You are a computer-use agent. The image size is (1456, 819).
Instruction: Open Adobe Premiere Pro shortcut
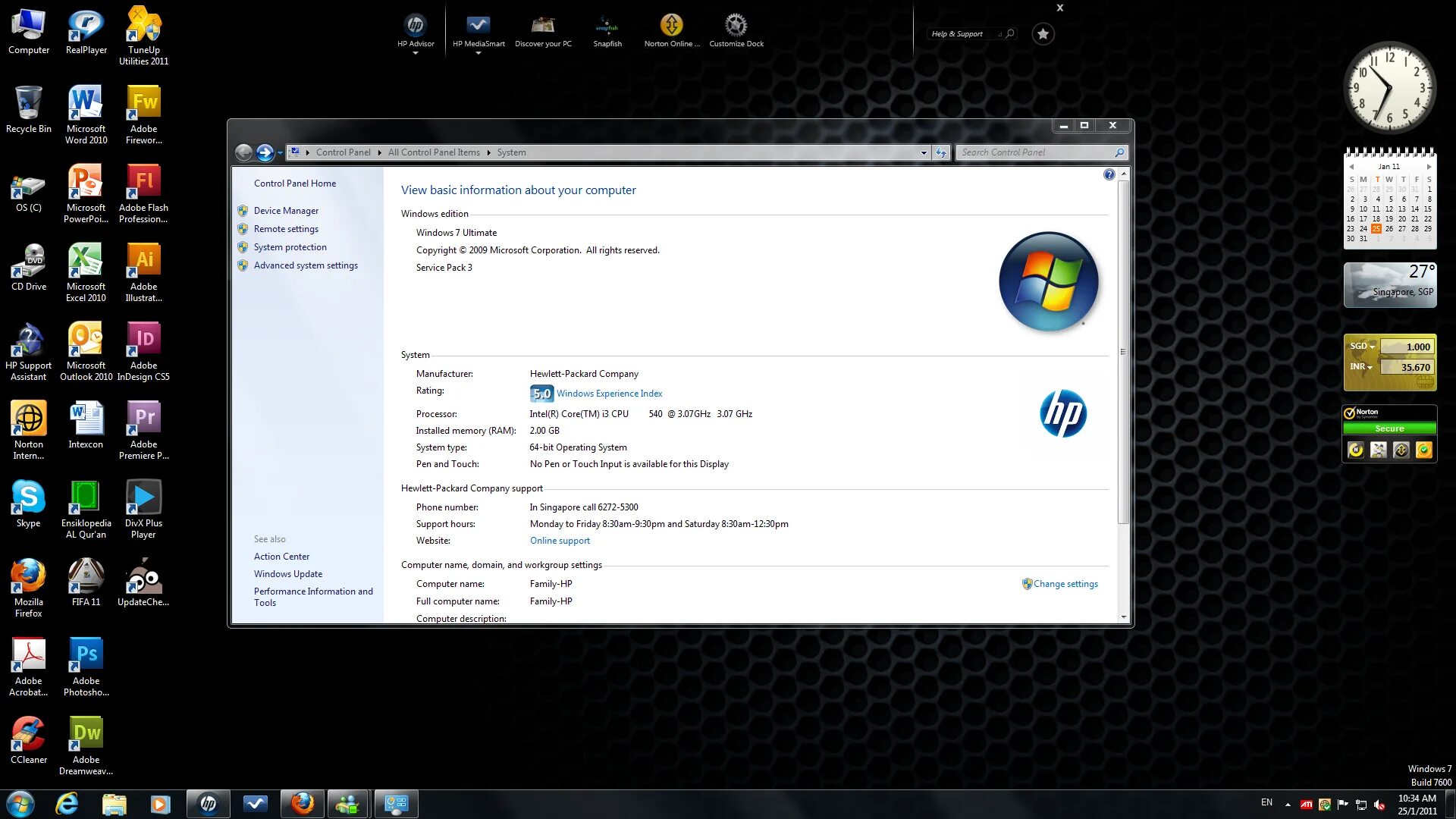click(143, 429)
